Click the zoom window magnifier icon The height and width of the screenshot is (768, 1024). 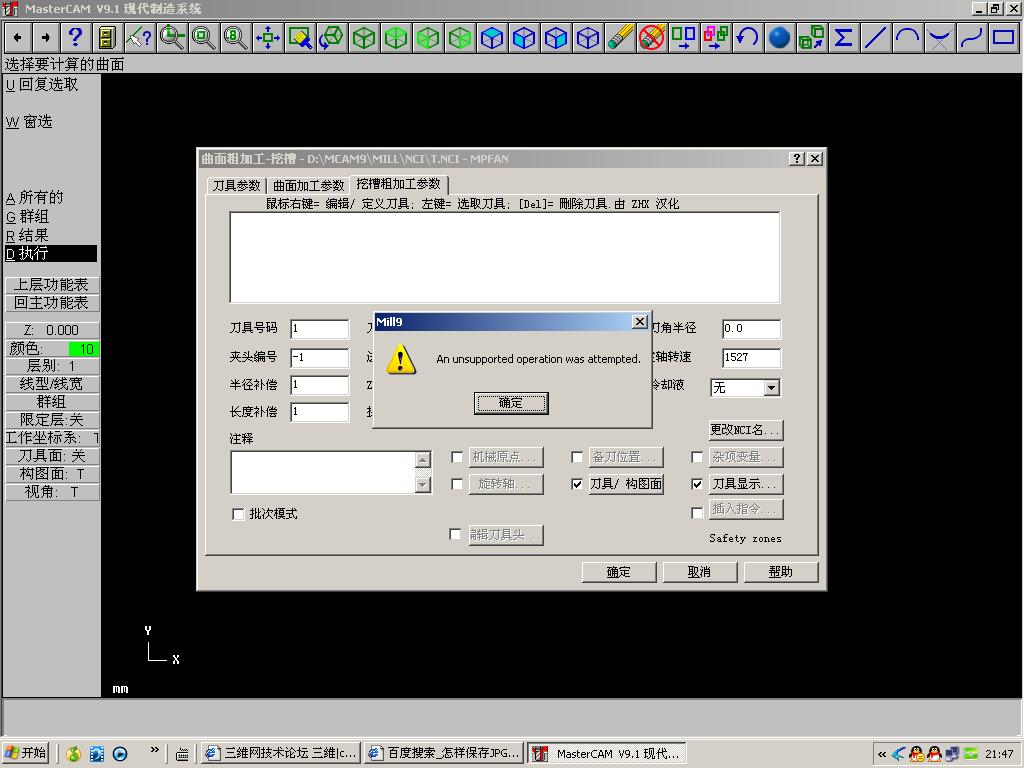(x=204, y=38)
